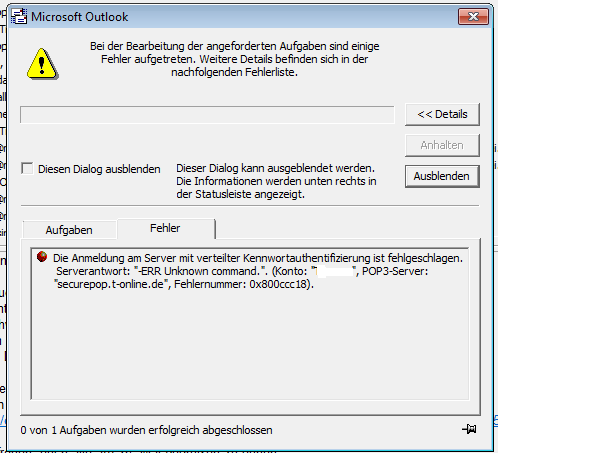The image size is (614, 460).
Task: Enable the 'Diesen Dialog ausblenden' checkbox
Action: pos(27,169)
